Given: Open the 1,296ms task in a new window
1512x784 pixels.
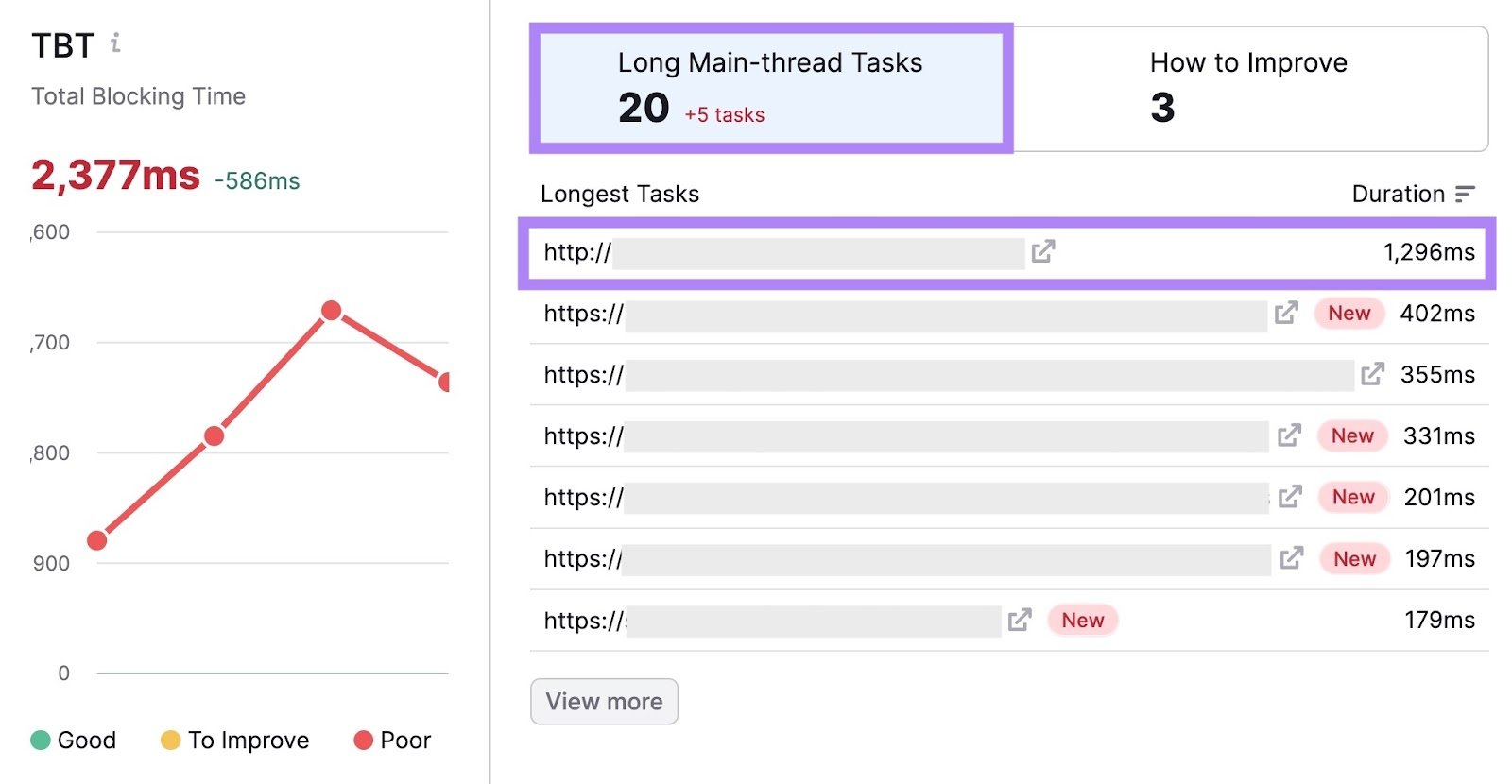Looking at the screenshot, I should tap(1043, 252).
